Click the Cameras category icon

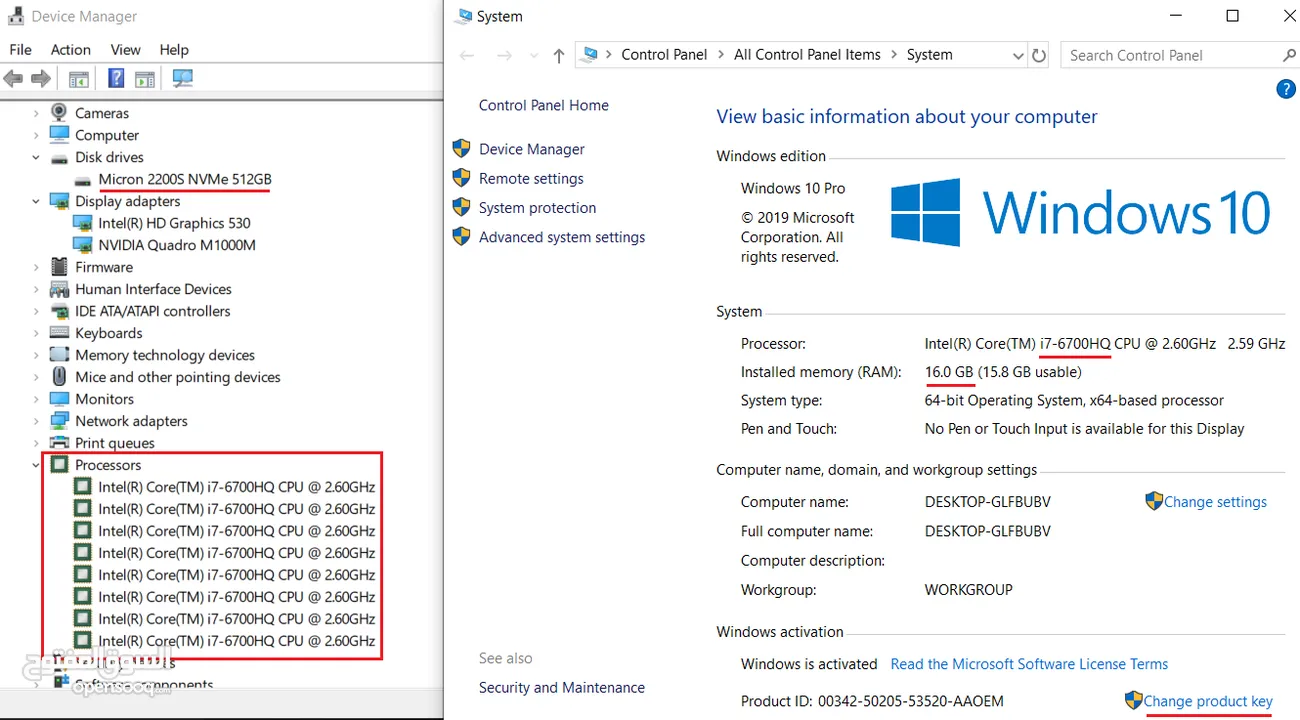(59, 113)
